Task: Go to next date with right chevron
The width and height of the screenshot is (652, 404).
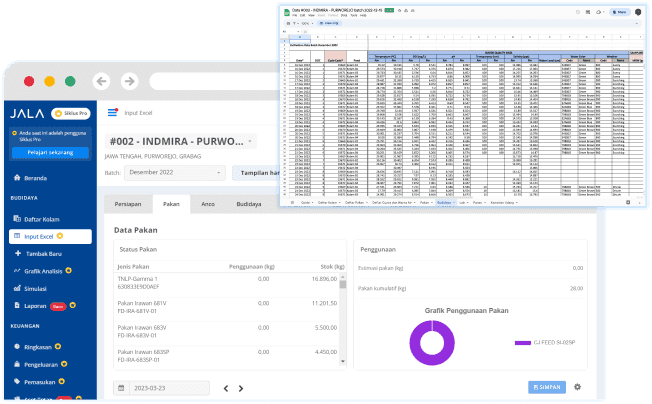Action: 241,388
